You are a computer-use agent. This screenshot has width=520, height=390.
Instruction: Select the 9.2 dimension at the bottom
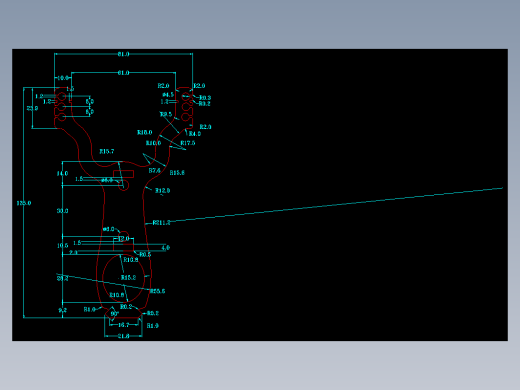pyautogui.click(x=62, y=310)
